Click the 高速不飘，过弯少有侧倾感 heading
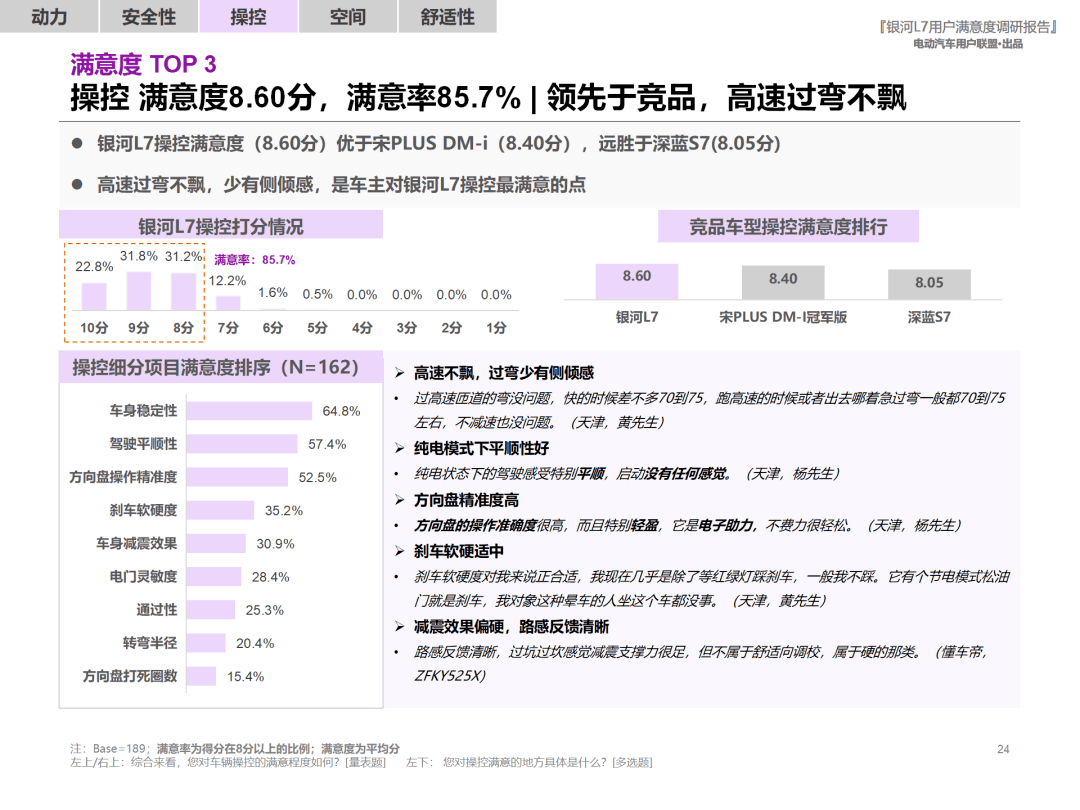Image resolution: width=1080 pixels, height=810 pixels. [503, 373]
